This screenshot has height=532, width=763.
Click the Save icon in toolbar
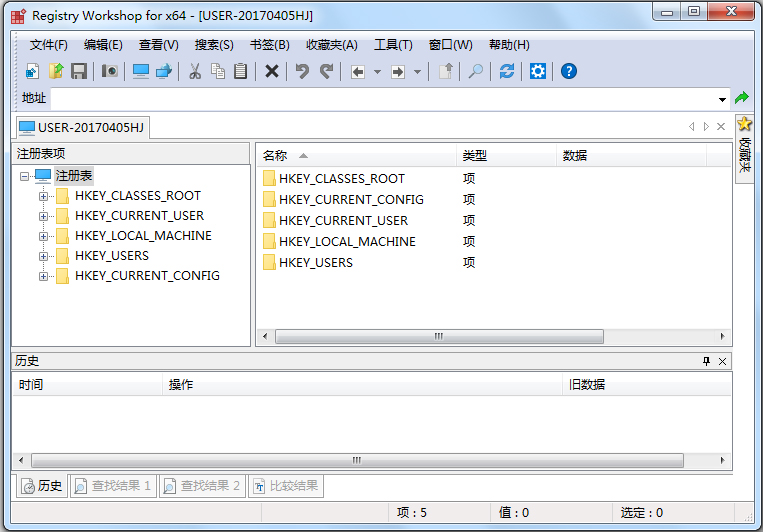coord(78,71)
